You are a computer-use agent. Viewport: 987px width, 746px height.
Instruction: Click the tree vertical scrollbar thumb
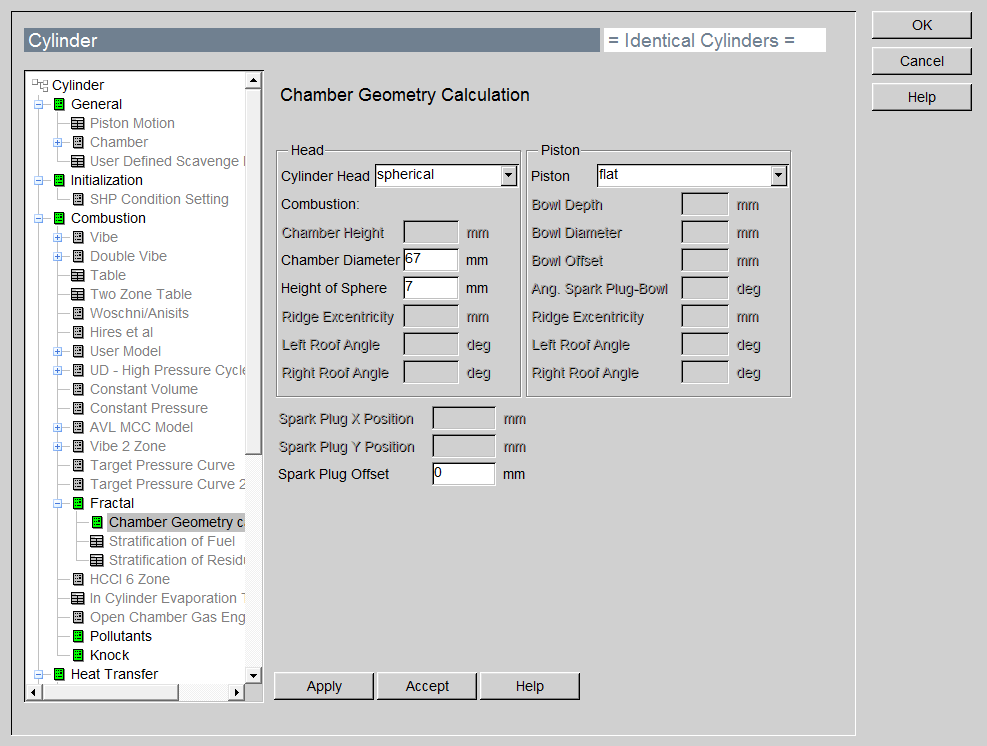254,271
